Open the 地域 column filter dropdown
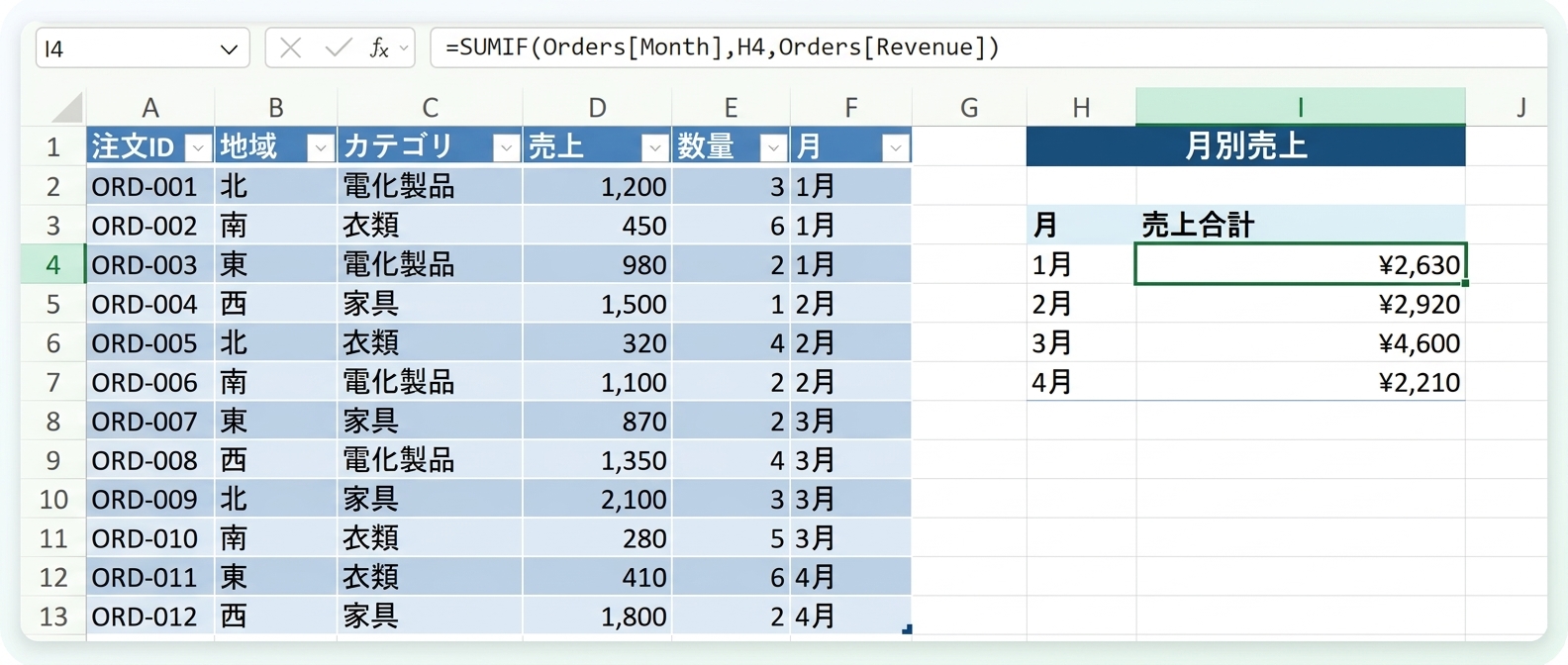The image size is (1568, 665). pos(320,147)
